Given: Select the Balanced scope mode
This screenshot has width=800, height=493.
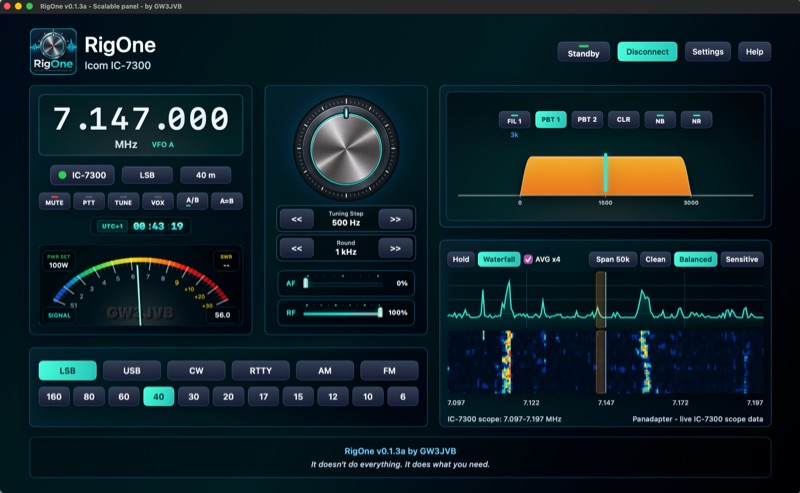Looking at the screenshot, I should [x=695, y=259].
